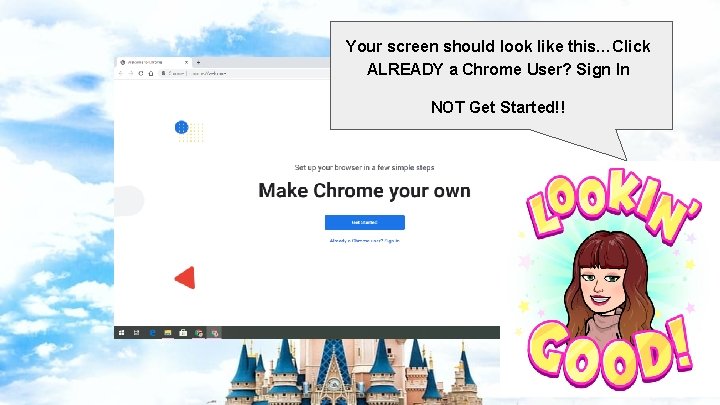Click the site info icon in address bar
Viewport: 720px width, 405px height.
tap(163, 73)
